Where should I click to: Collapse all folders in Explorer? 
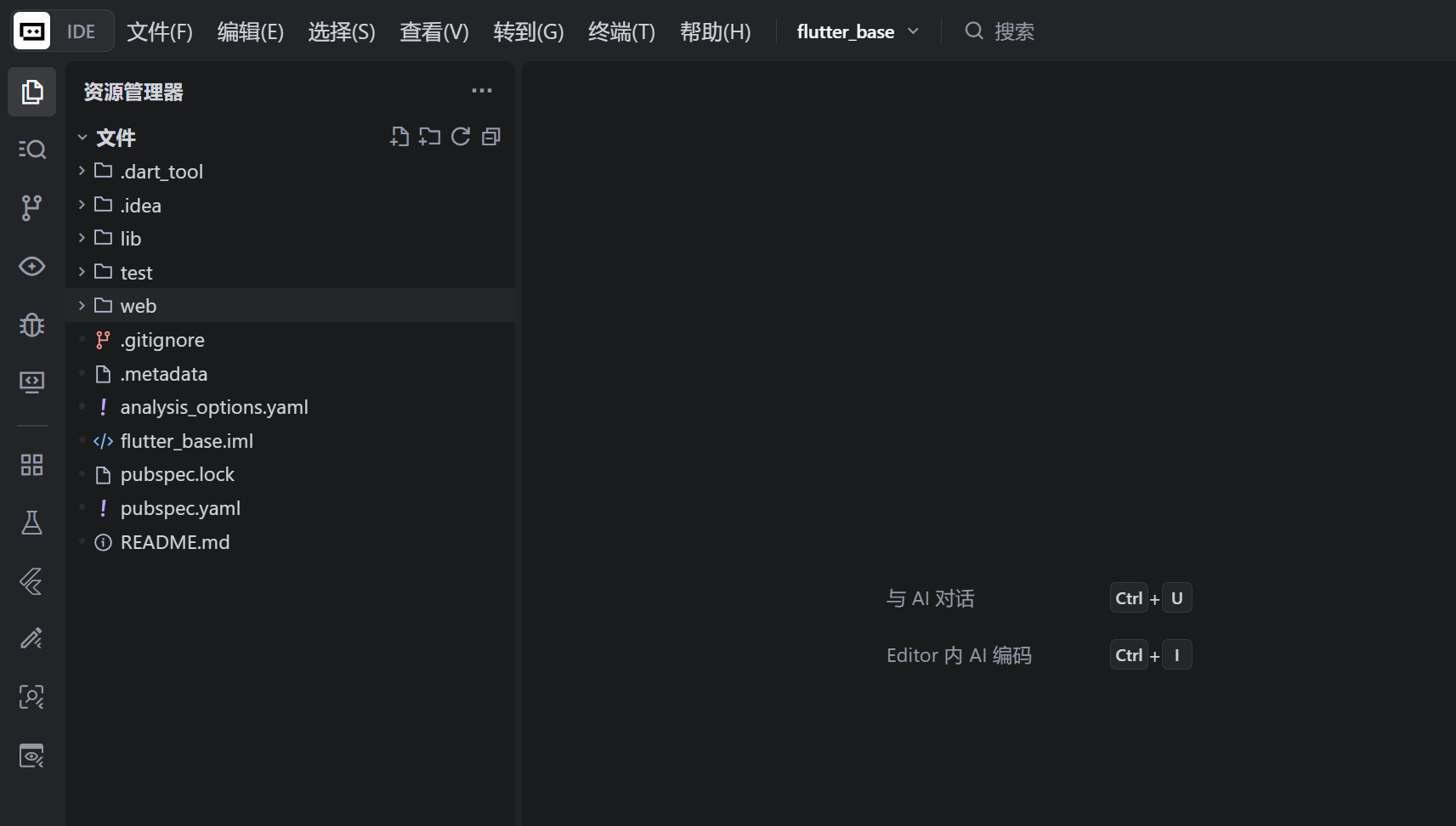pyautogui.click(x=491, y=136)
